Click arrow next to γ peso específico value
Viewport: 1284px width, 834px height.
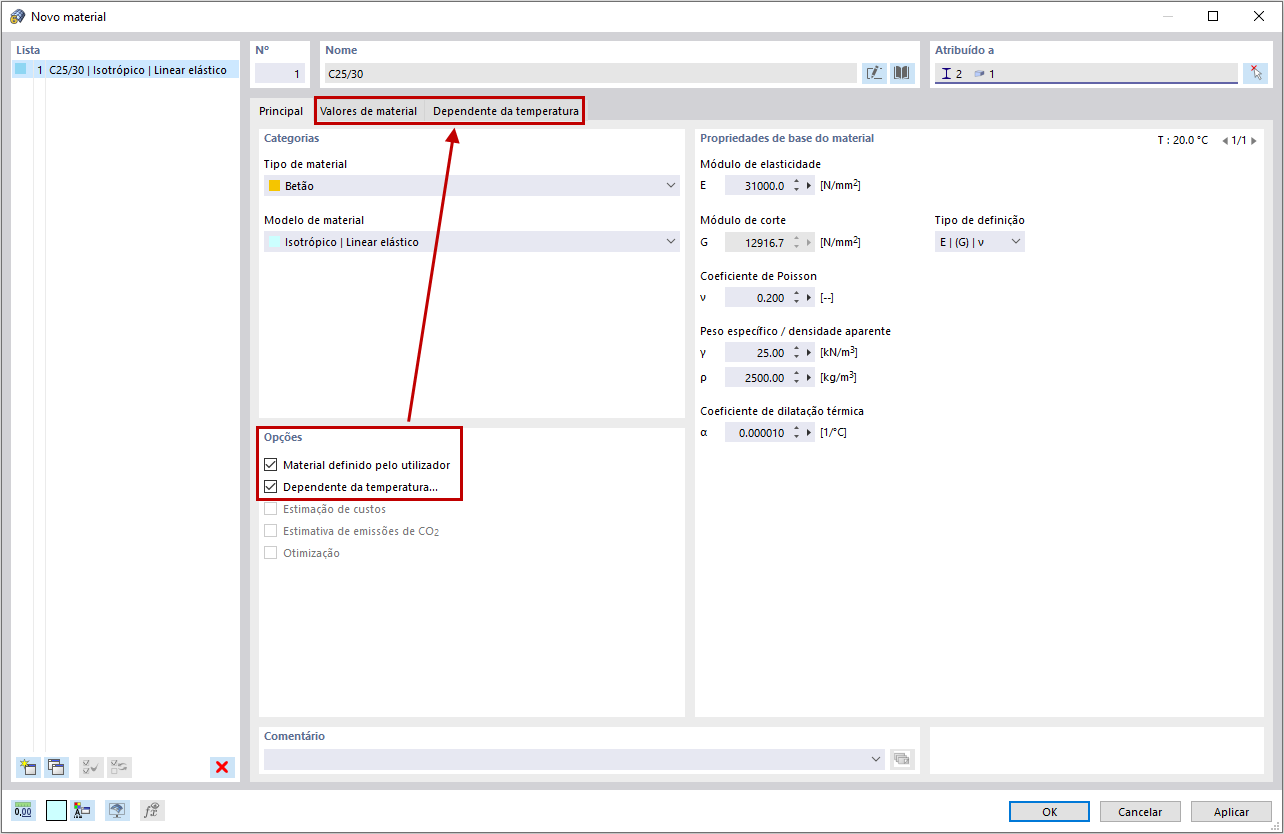810,353
